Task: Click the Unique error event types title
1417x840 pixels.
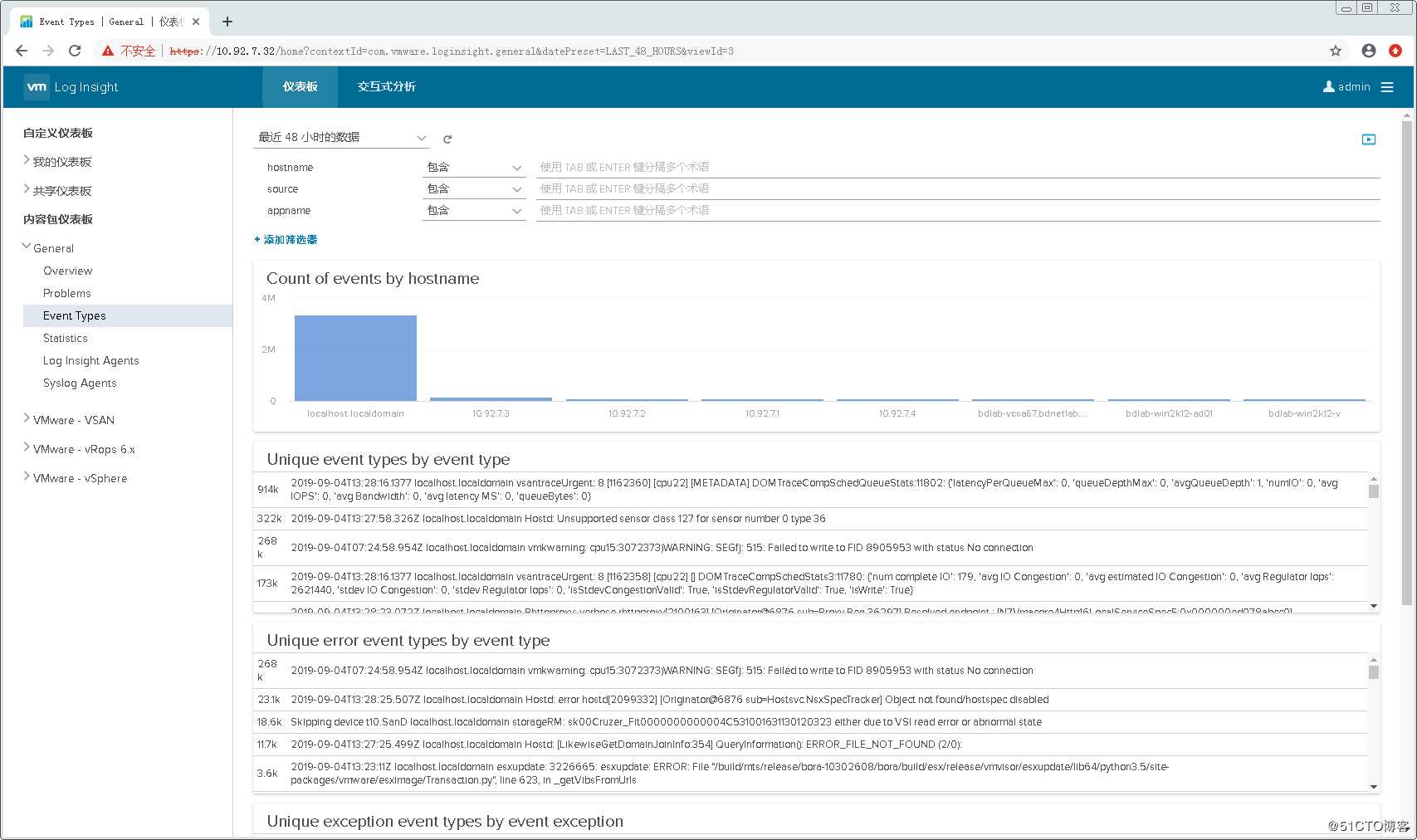Action: point(408,641)
